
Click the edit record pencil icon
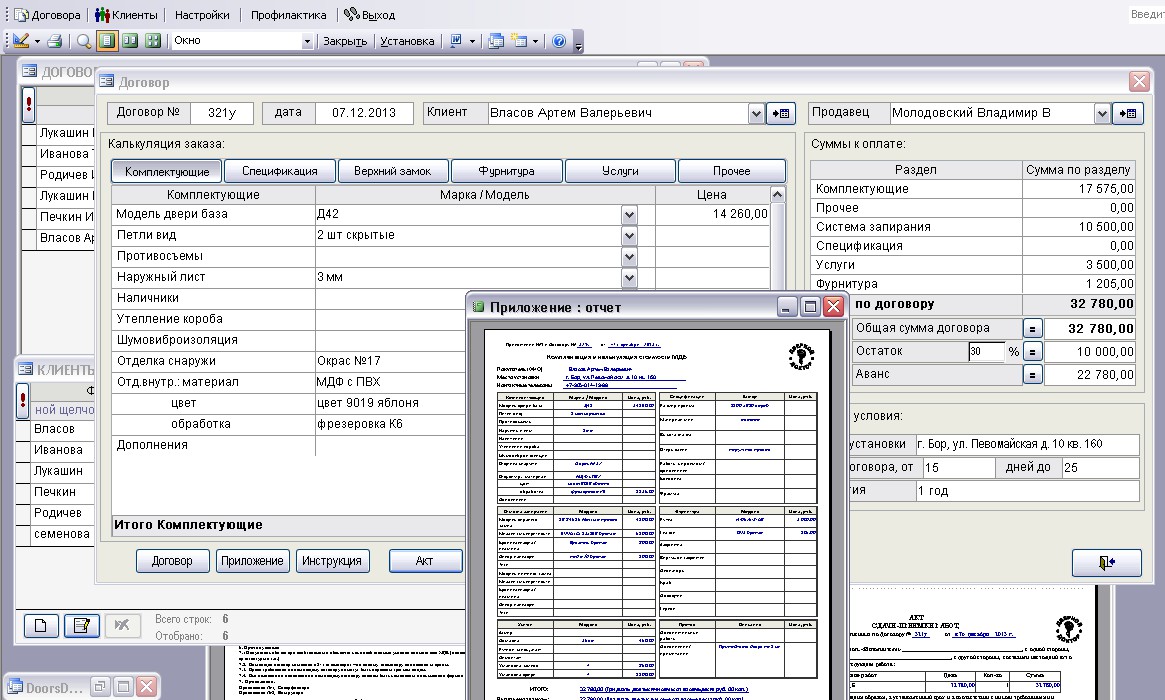(81, 626)
